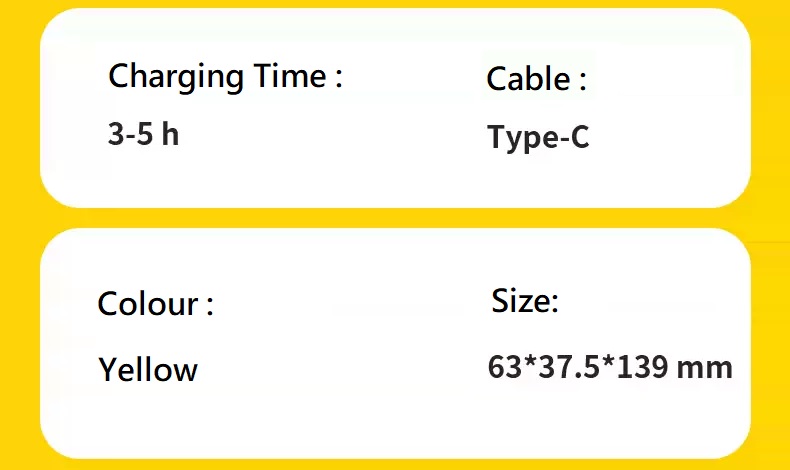
Task: Click the colon after the Cable label
Action: (582, 82)
